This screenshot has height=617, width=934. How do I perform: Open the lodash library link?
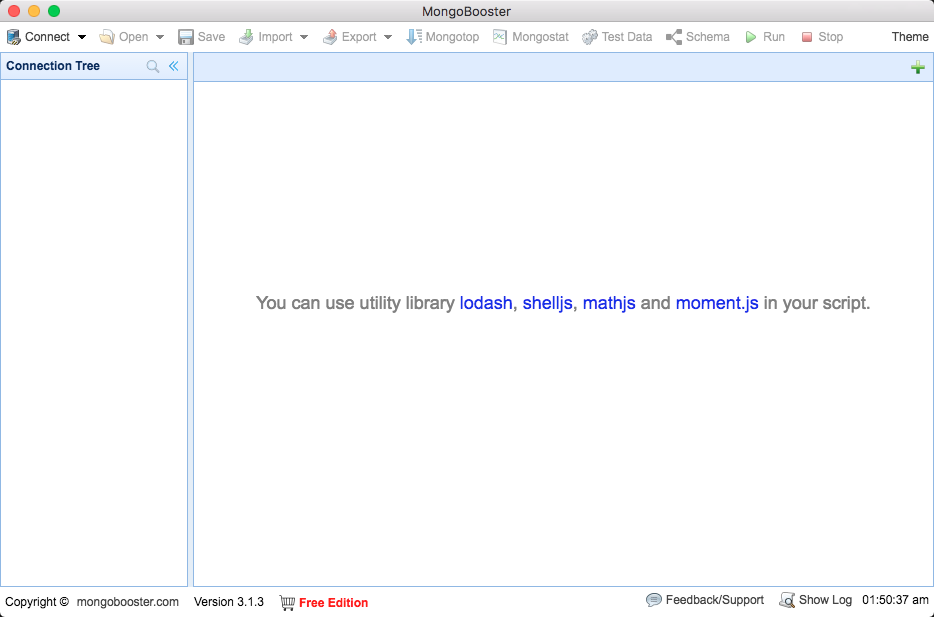coord(485,303)
